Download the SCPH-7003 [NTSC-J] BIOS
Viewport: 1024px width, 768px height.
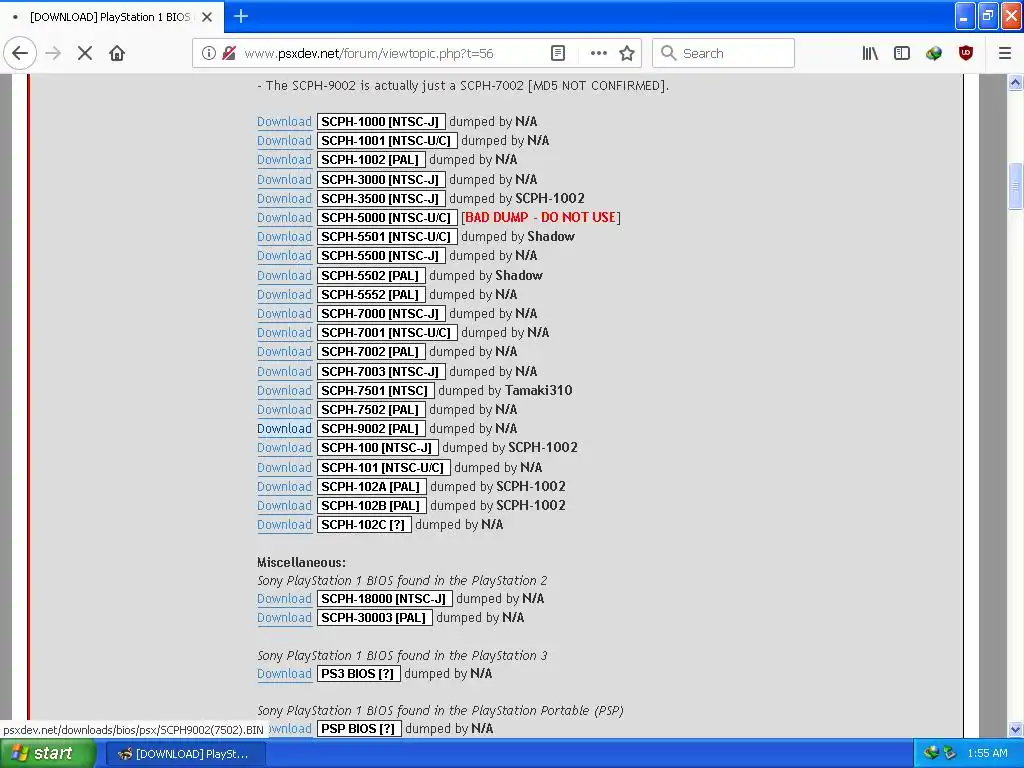point(284,371)
